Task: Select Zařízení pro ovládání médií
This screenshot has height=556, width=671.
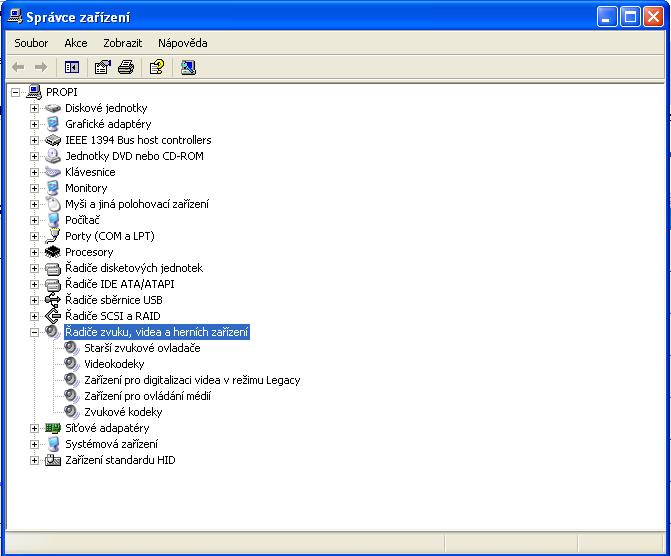Action: click(147, 396)
